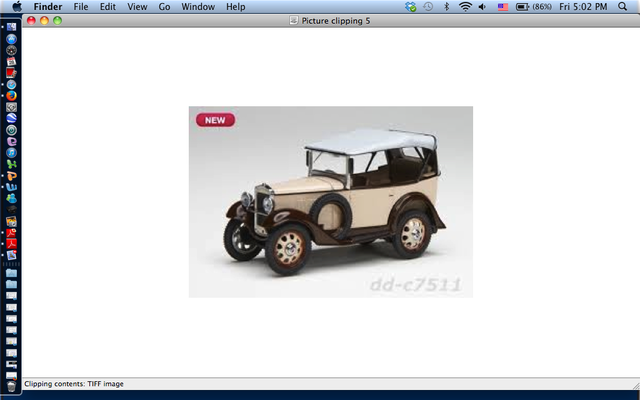640x400 pixels.
Task: Open the iCal calendar dock icon
Action: tap(11, 62)
